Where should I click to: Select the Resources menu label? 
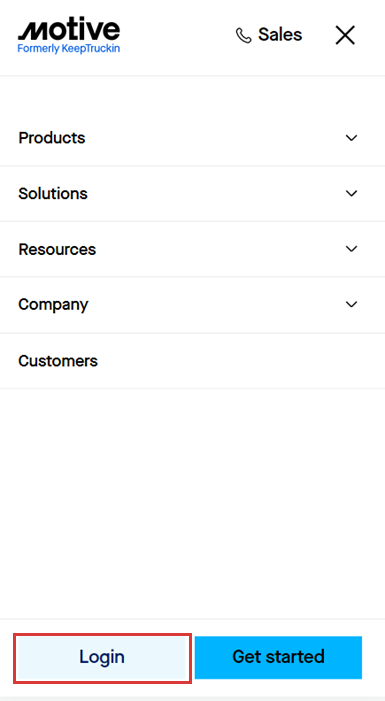tap(57, 249)
